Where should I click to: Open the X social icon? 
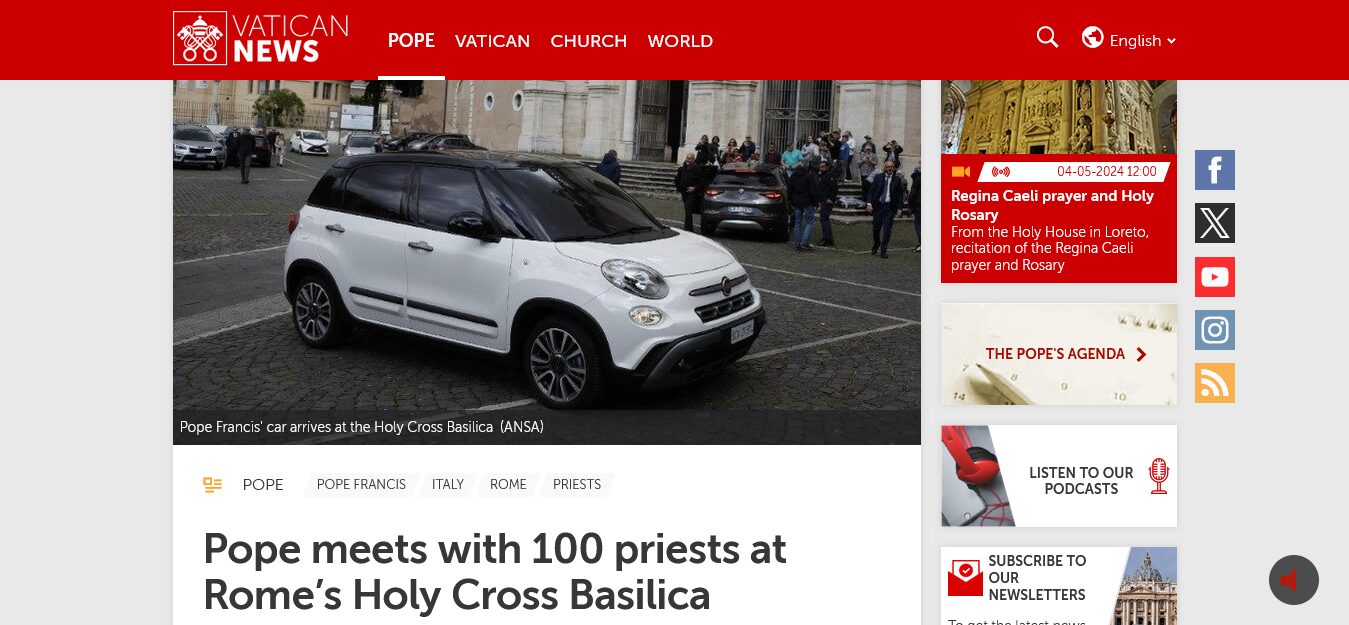click(1215, 223)
